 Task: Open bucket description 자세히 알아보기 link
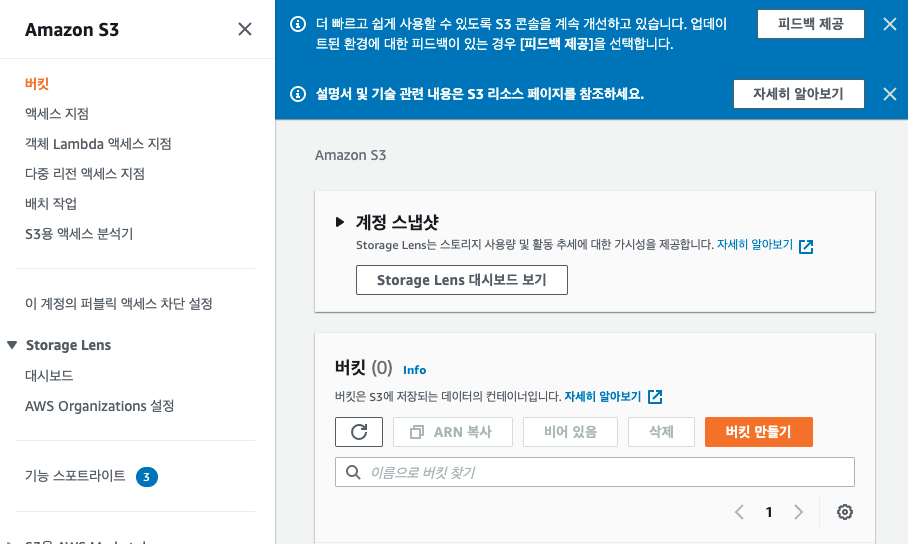(603, 396)
